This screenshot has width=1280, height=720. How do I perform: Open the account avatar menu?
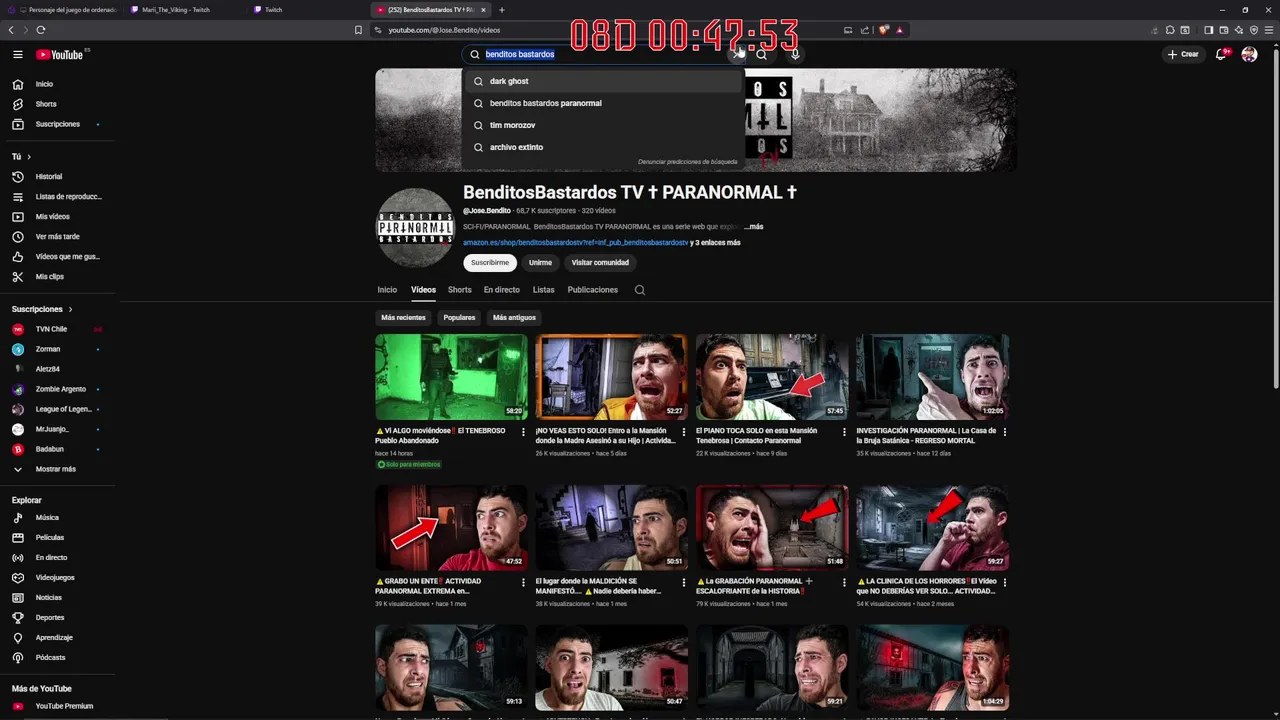1249,54
